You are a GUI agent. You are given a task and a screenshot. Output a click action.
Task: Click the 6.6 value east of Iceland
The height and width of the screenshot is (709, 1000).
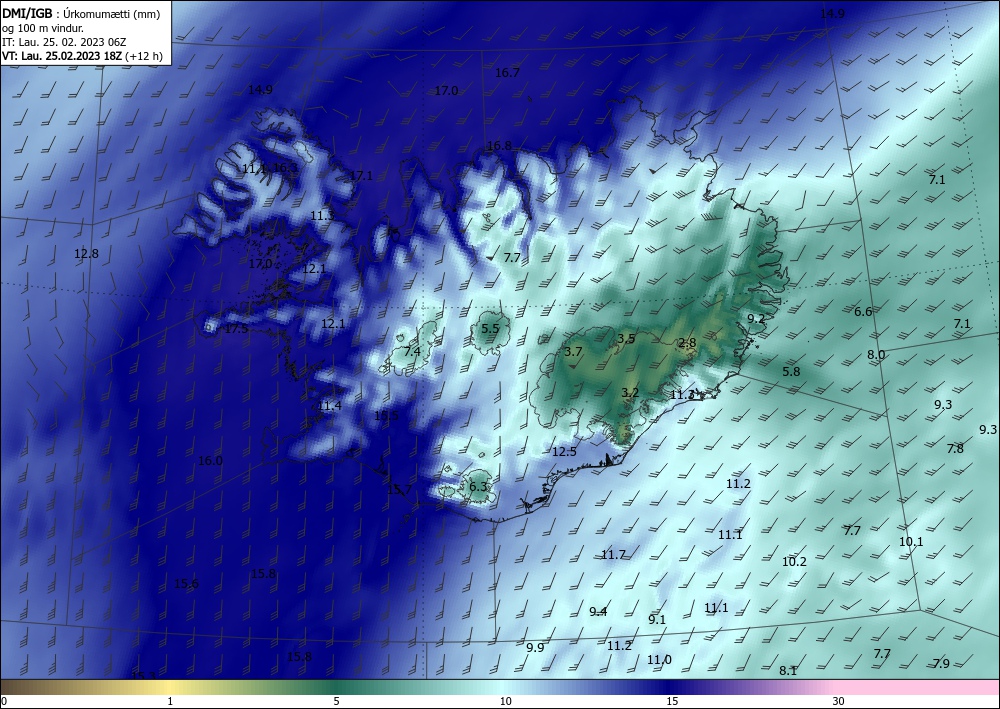tap(863, 311)
